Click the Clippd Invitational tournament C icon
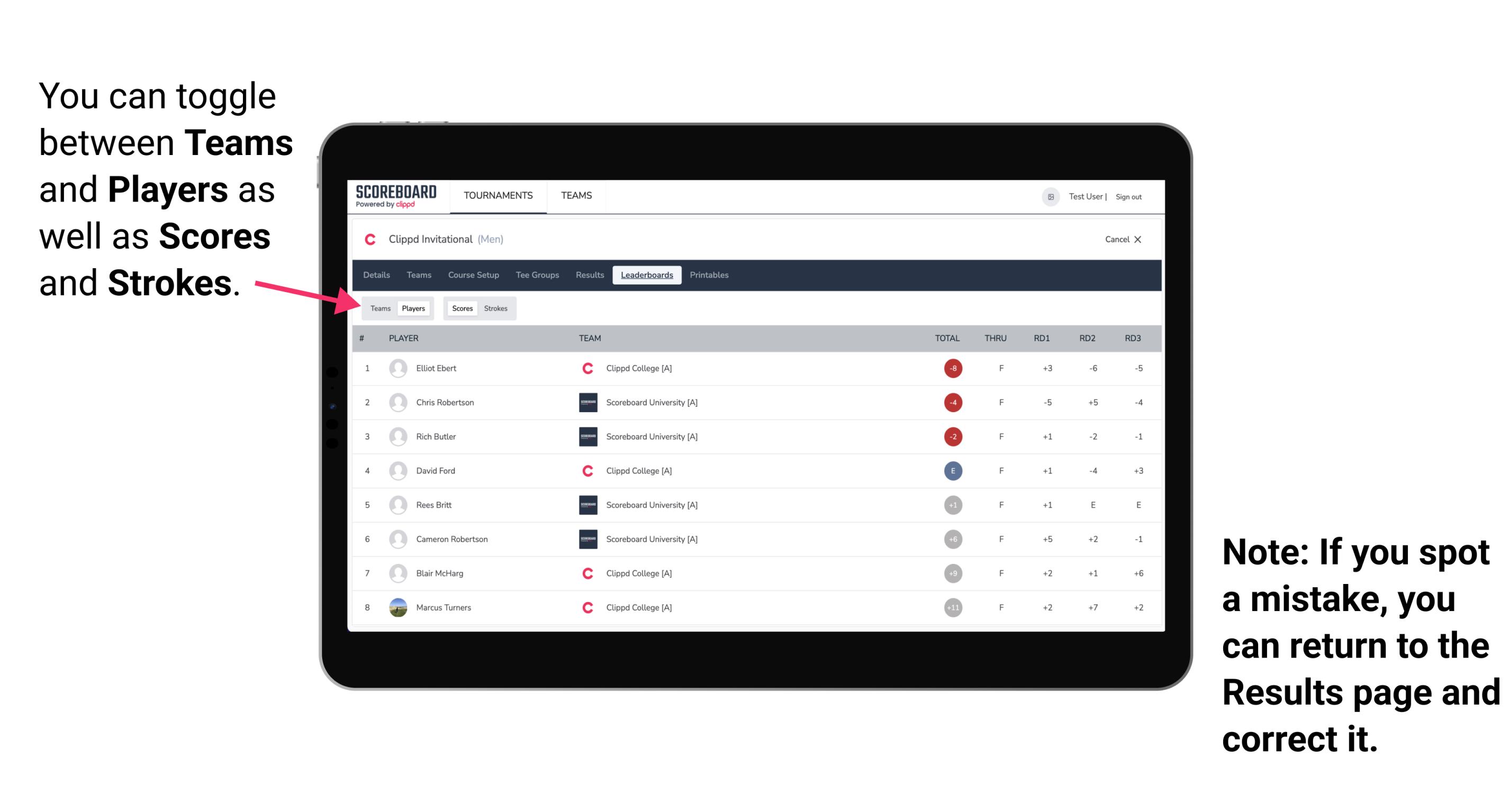 point(372,240)
